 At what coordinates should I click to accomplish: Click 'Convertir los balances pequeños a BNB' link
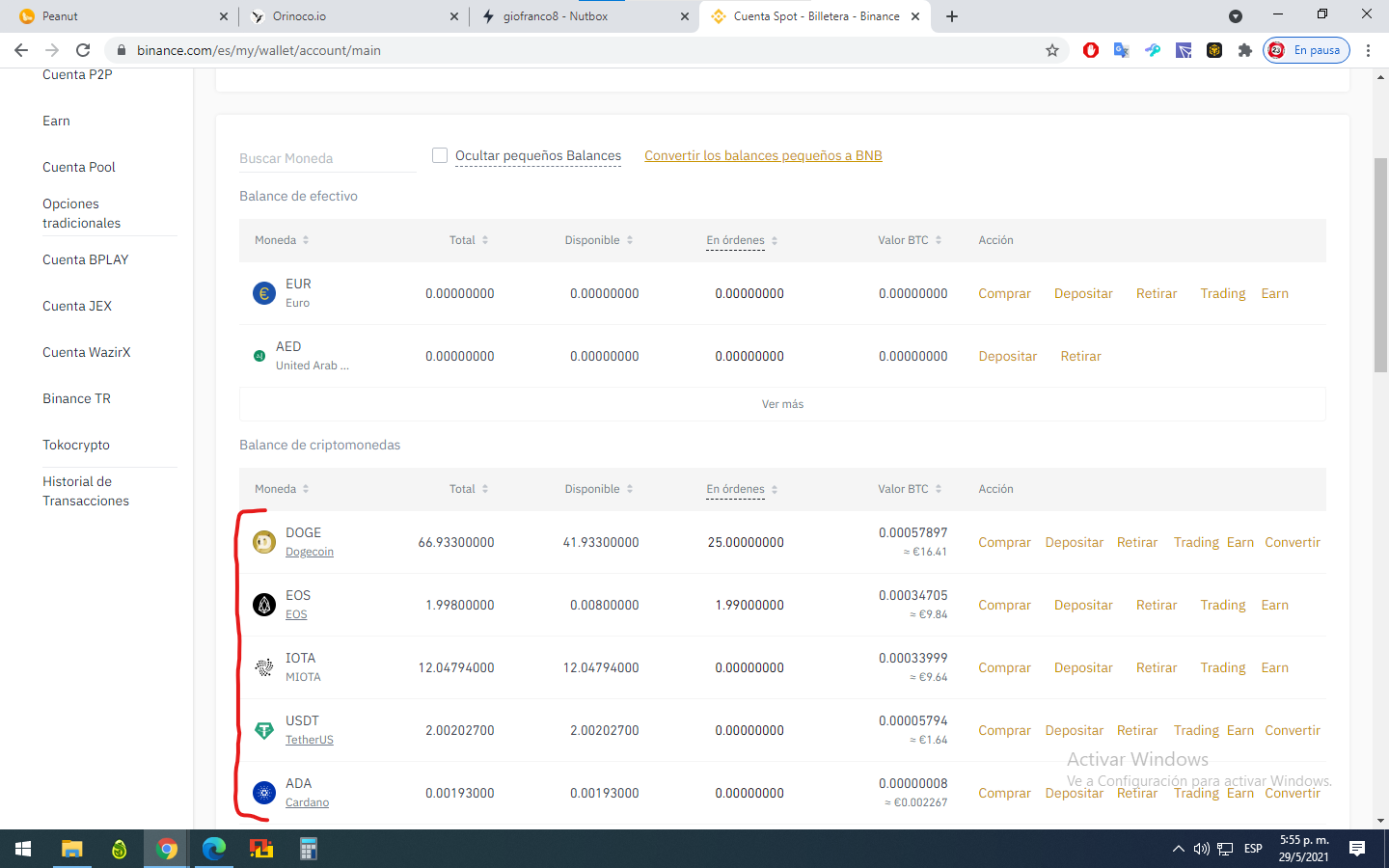click(763, 155)
